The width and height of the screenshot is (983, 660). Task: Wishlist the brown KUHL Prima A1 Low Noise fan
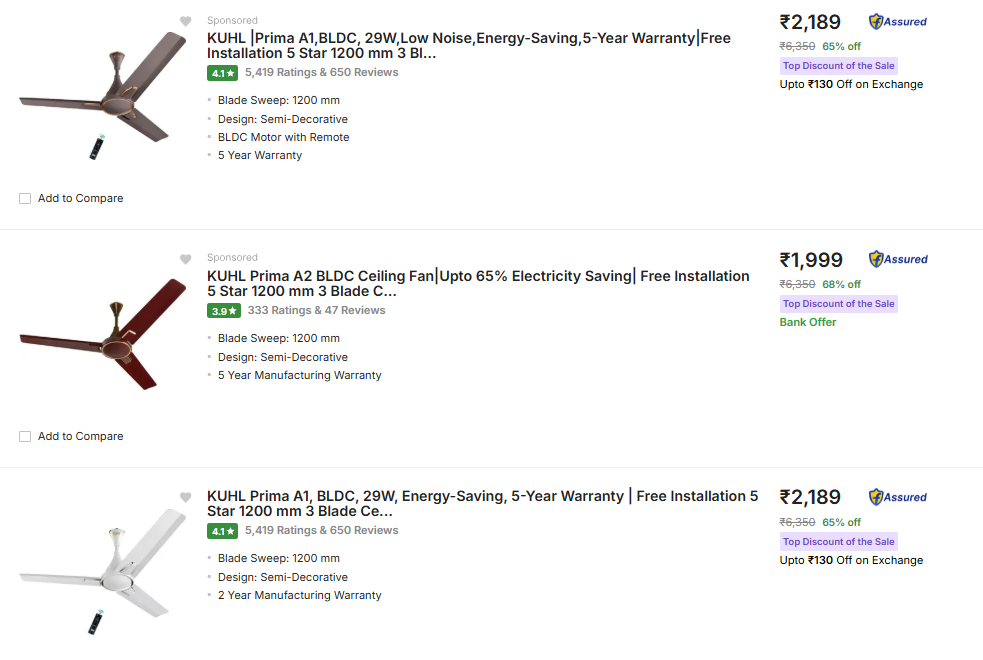[x=186, y=21]
